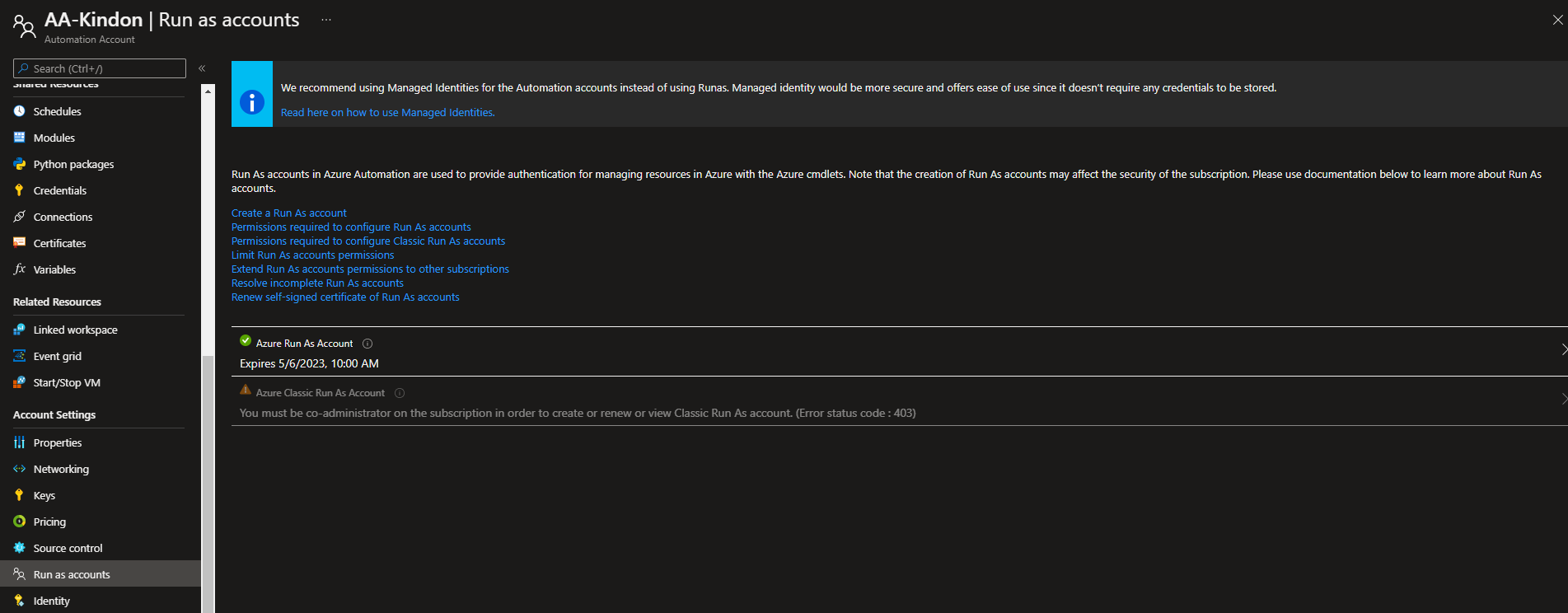1568x613 pixels.
Task: Click the Event grid icon
Action: (x=19, y=356)
